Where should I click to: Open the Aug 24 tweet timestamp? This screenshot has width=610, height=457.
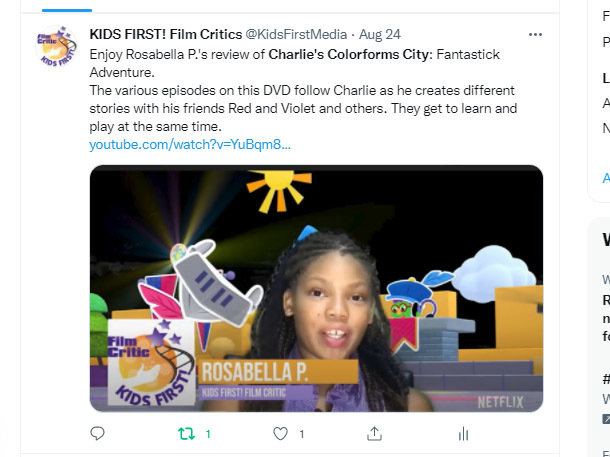pyautogui.click(x=380, y=34)
